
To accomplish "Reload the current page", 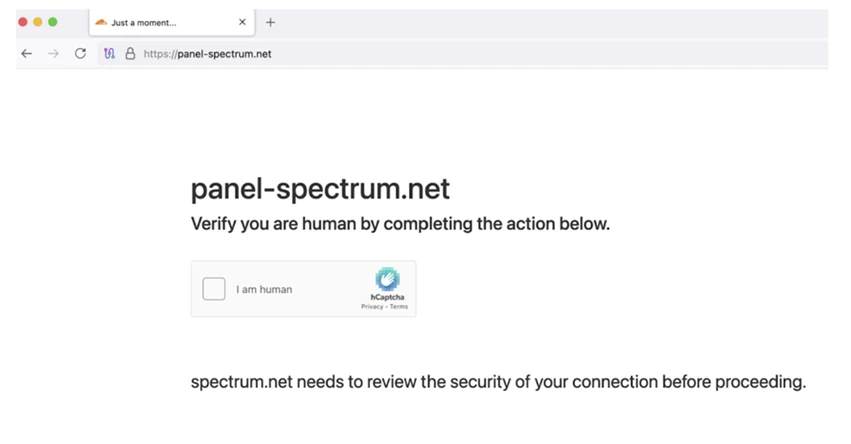I will (80, 54).
